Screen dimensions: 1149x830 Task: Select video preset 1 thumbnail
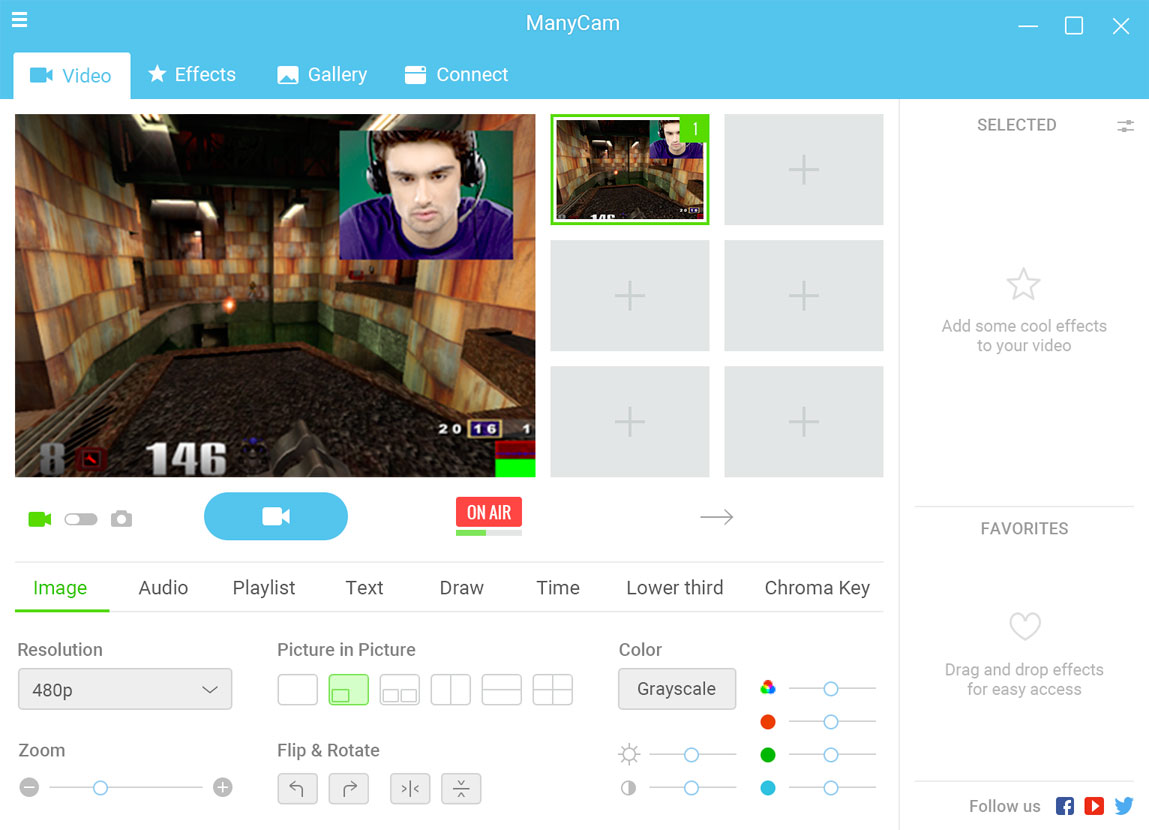tap(629, 169)
